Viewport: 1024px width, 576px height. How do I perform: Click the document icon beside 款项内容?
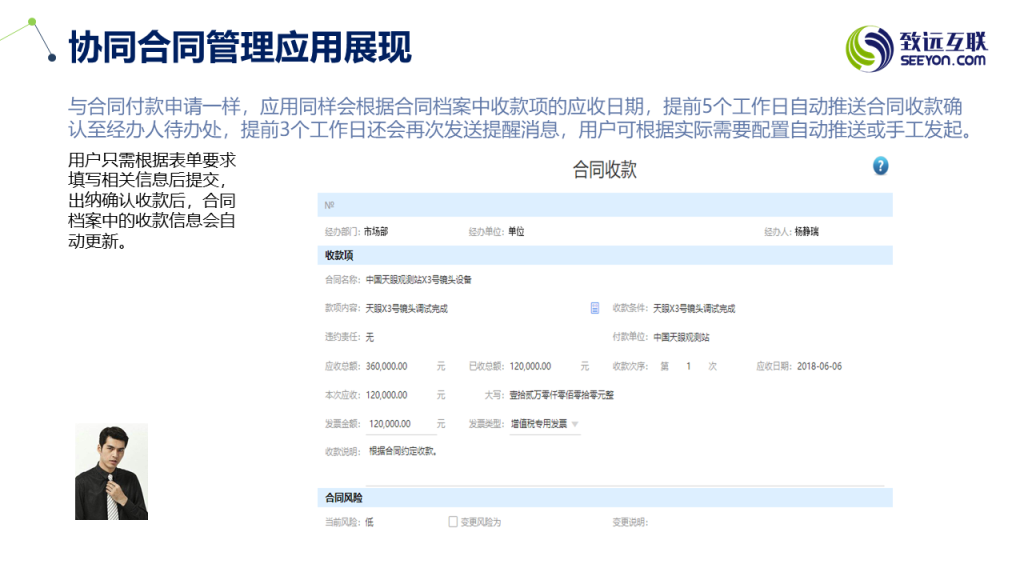(x=594, y=308)
